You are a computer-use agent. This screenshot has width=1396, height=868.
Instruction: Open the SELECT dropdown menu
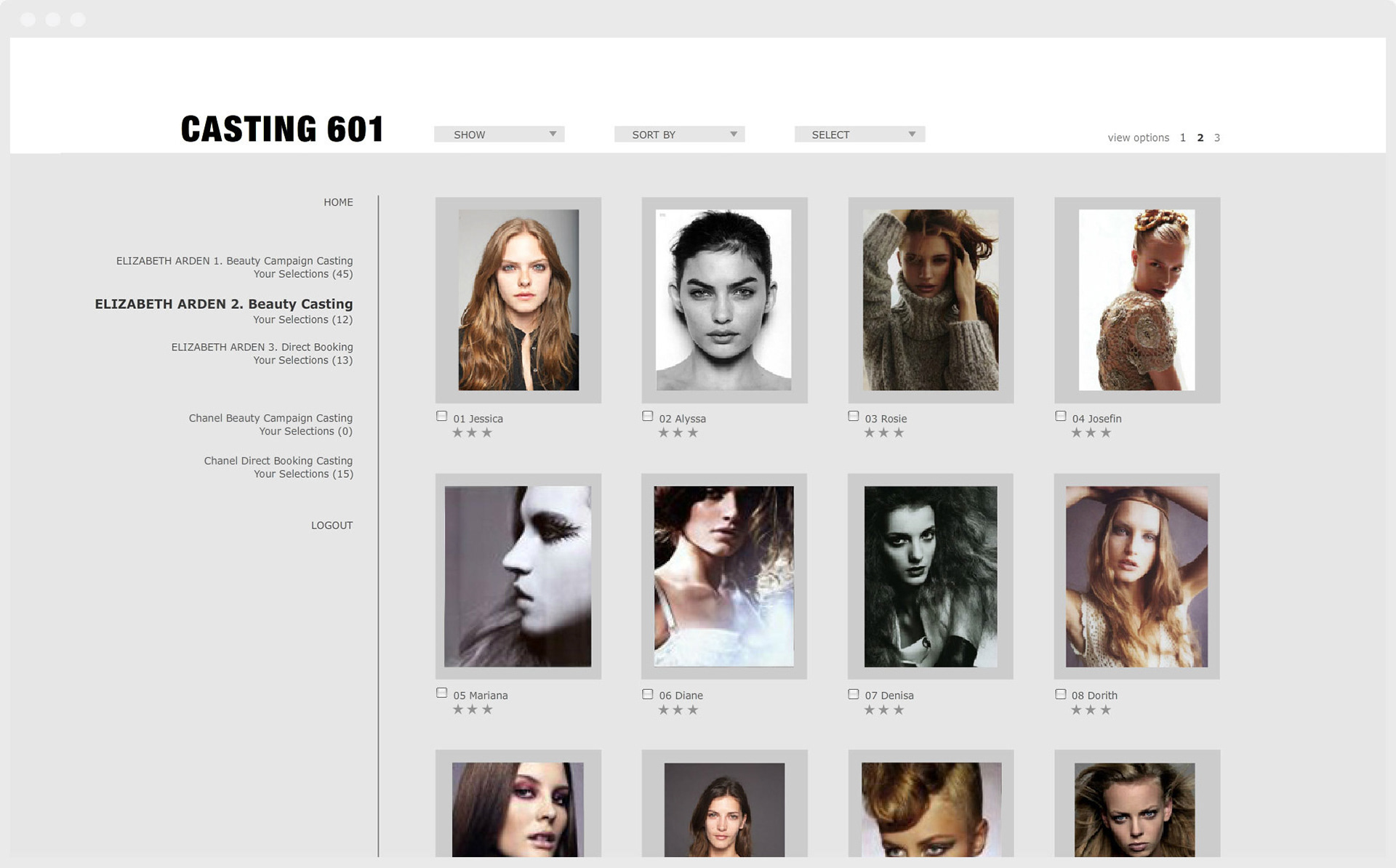click(859, 134)
